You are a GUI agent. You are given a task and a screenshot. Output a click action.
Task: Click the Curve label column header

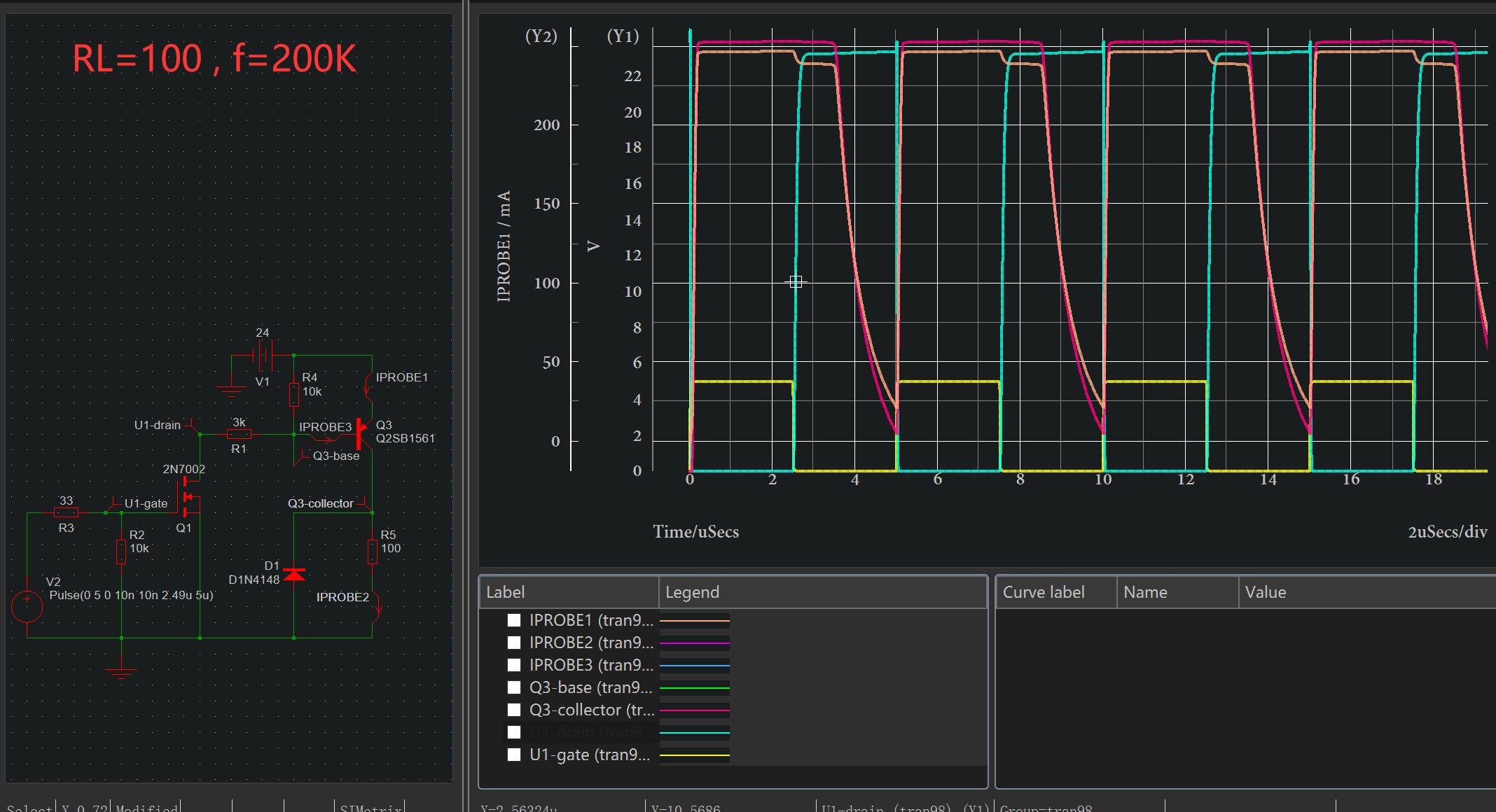(x=1056, y=592)
